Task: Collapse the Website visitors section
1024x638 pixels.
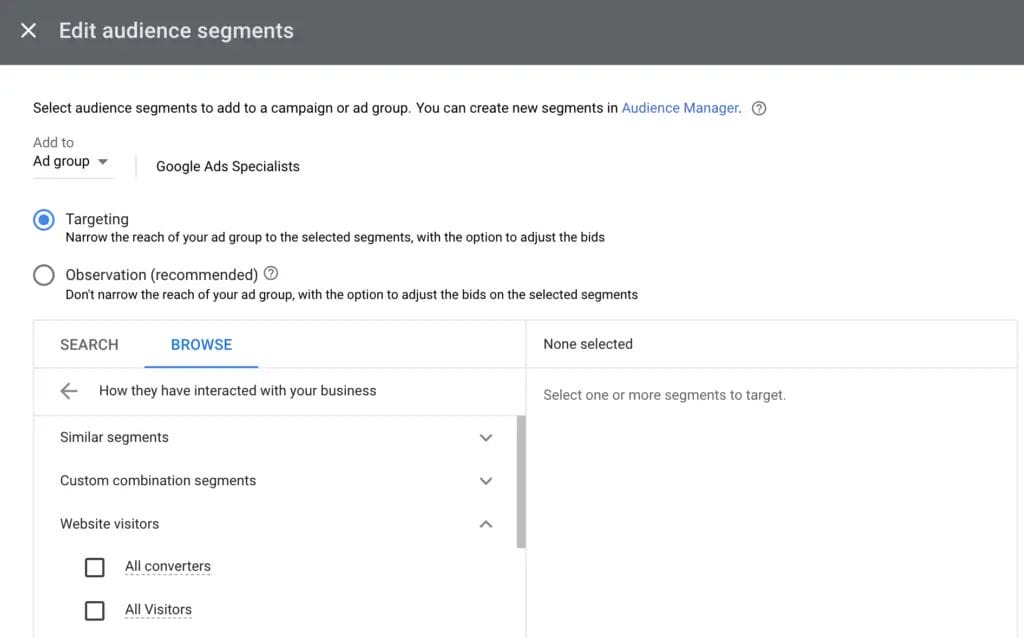Action: click(486, 524)
